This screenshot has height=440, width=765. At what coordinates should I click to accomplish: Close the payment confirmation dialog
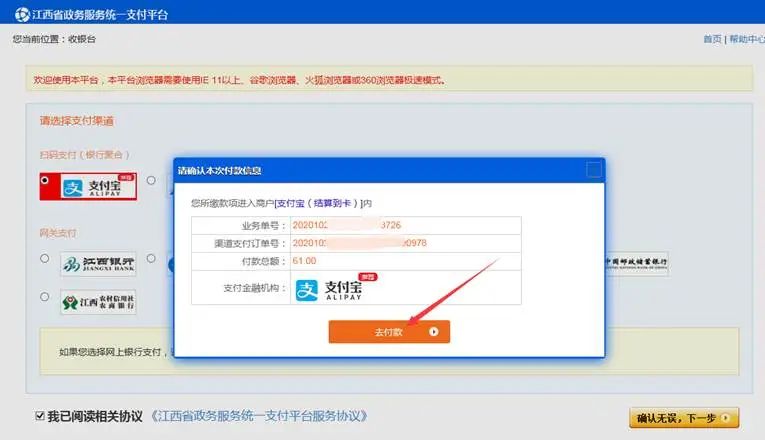(594, 169)
